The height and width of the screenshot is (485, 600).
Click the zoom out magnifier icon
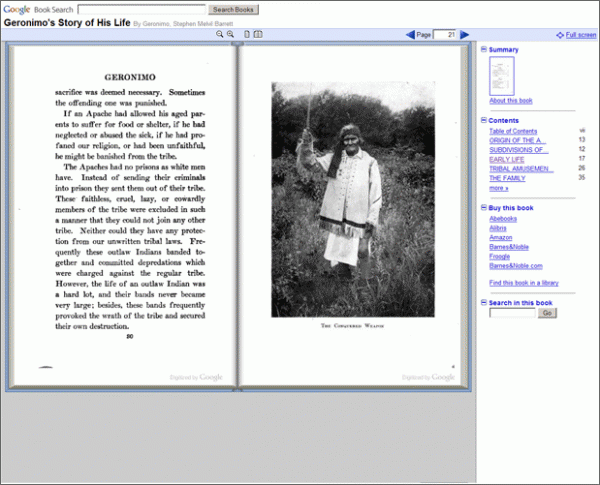pyautogui.click(x=231, y=35)
